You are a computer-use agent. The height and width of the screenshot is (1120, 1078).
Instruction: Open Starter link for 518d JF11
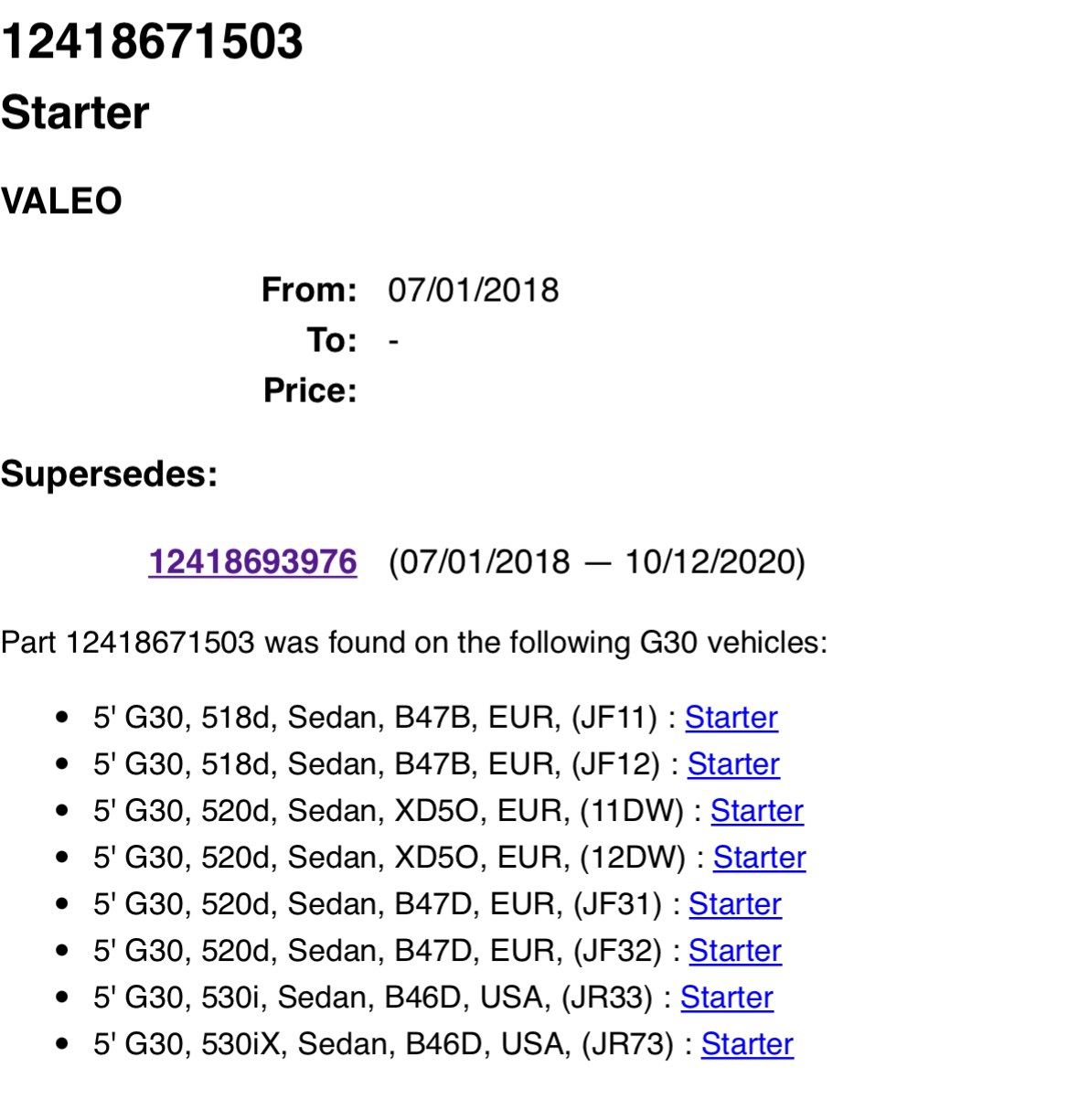[x=731, y=718]
